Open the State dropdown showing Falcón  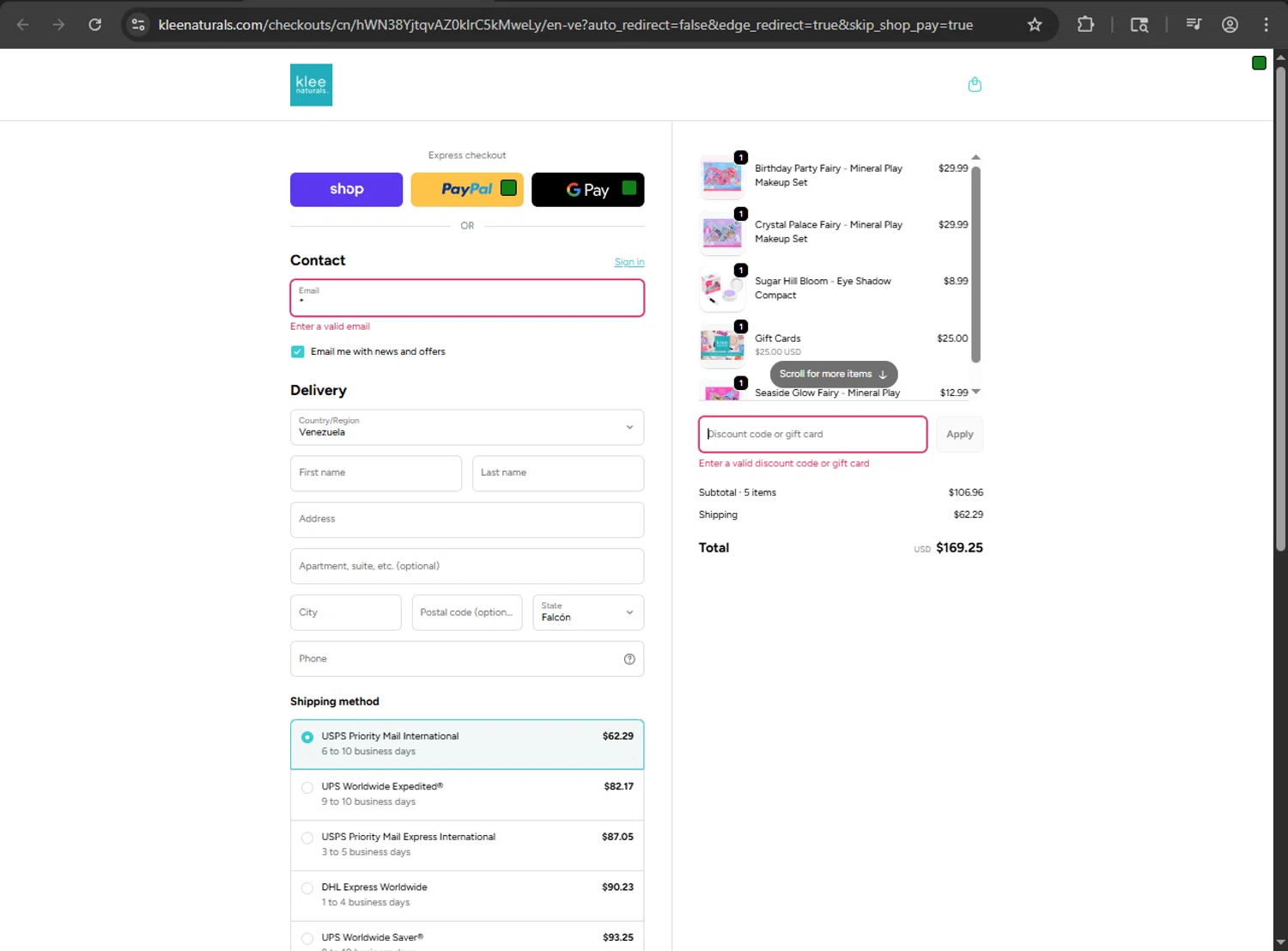(x=588, y=613)
